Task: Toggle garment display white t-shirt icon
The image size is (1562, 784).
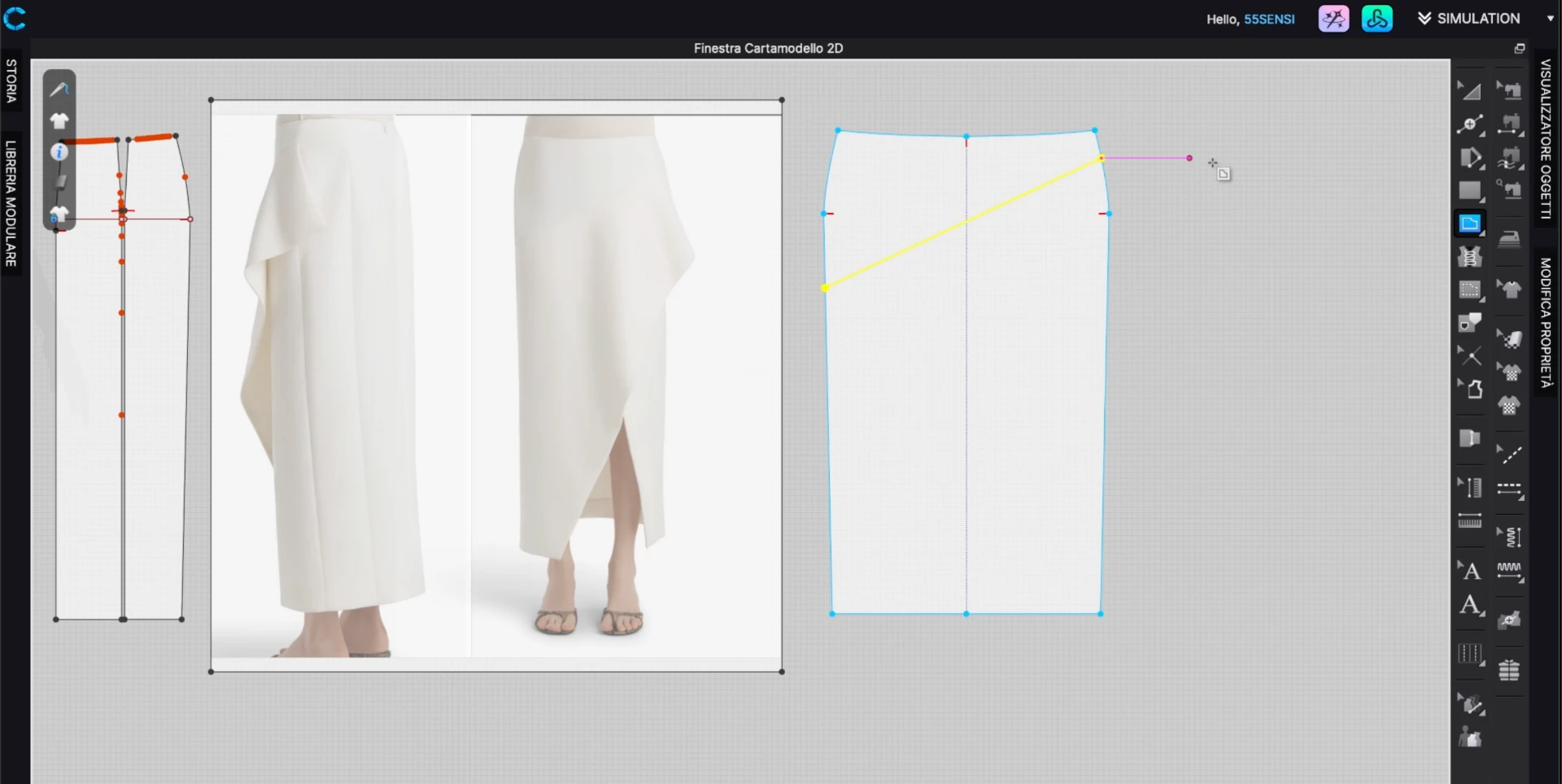Action: [59, 121]
